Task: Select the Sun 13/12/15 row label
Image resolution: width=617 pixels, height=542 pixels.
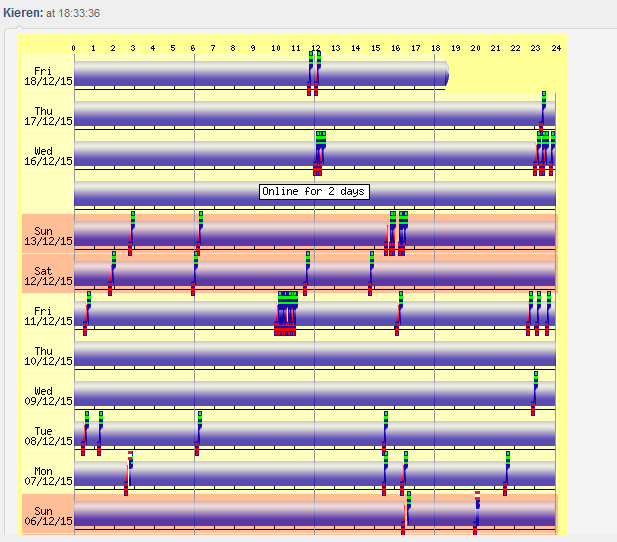Action: point(48,236)
